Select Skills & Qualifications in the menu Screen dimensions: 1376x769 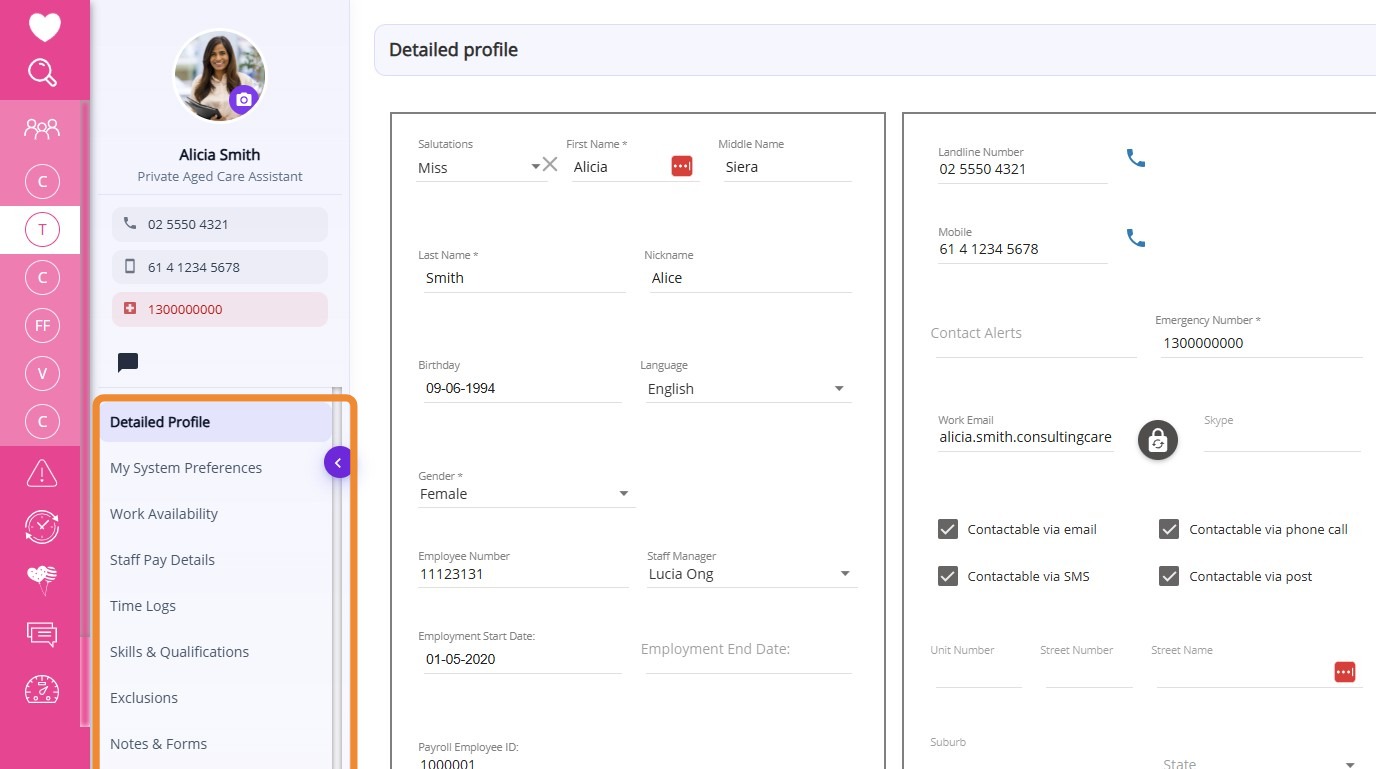tap(180, 652)
